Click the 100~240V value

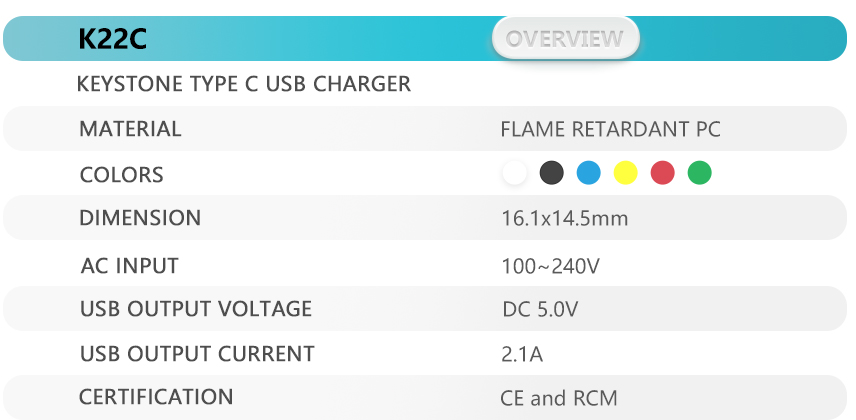[x=550, y=267]
